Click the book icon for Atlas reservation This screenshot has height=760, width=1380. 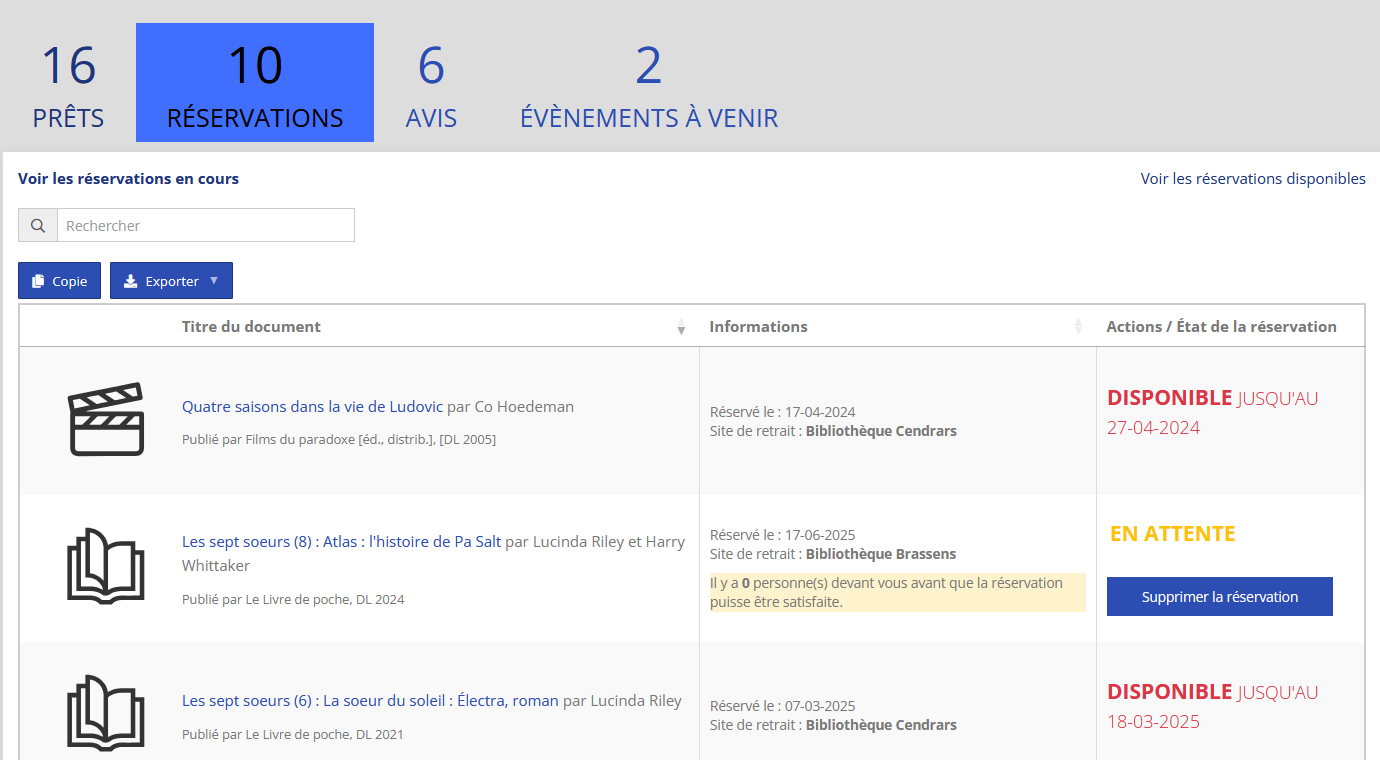[x=106, y=566]
